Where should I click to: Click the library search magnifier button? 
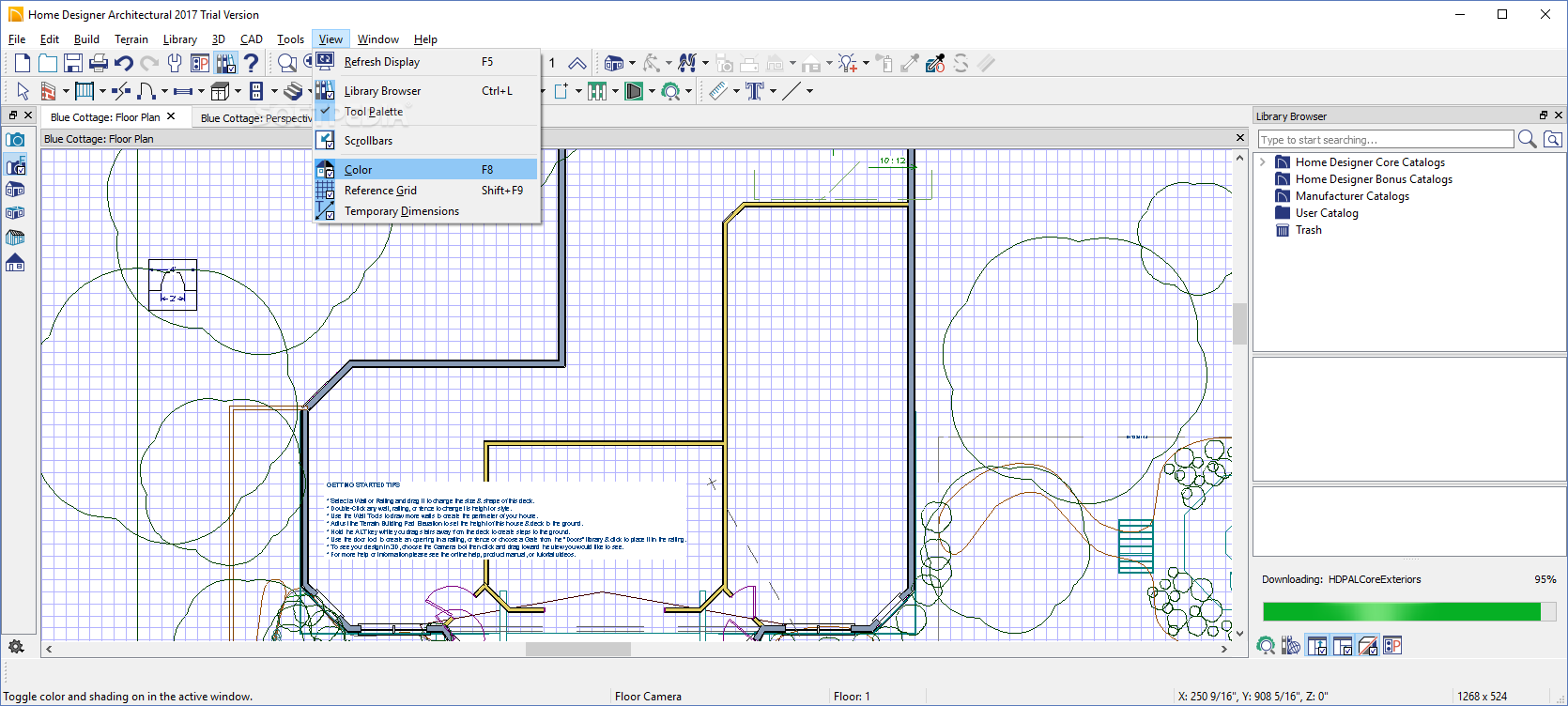click(x=1528, y=139)
